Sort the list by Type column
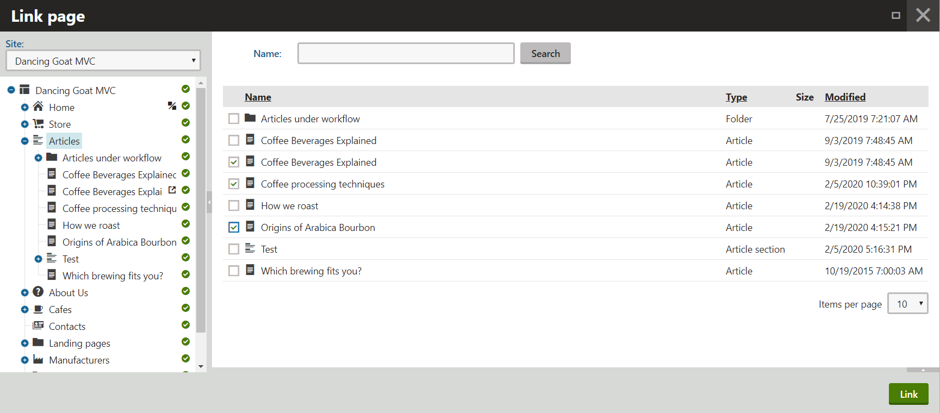 click(736, 97)
